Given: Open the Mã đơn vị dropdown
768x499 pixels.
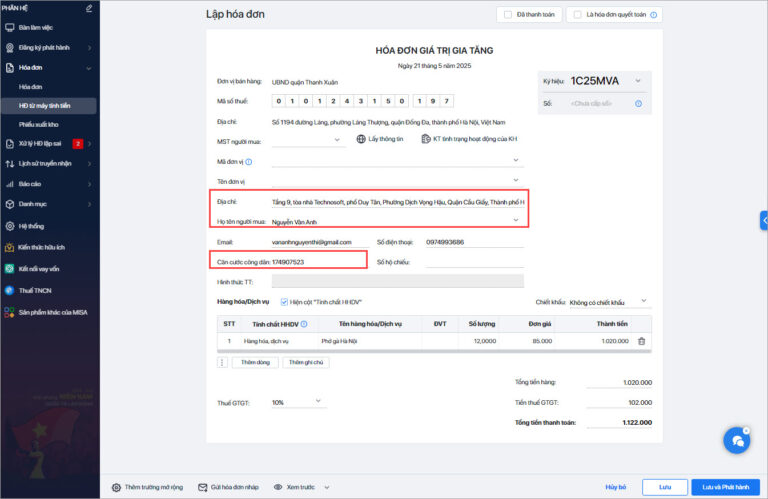Looking at the screenshot, I should click(516, 160).
